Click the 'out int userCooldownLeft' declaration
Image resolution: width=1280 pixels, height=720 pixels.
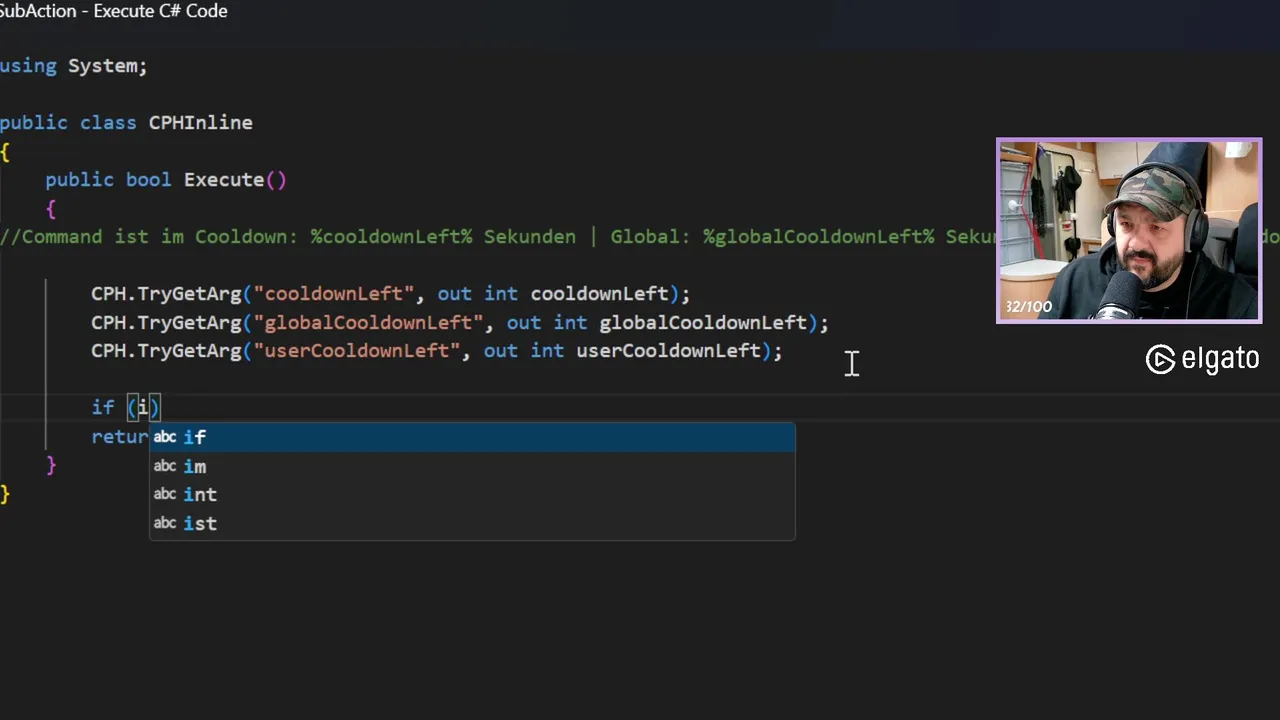[x=621, y=351]
